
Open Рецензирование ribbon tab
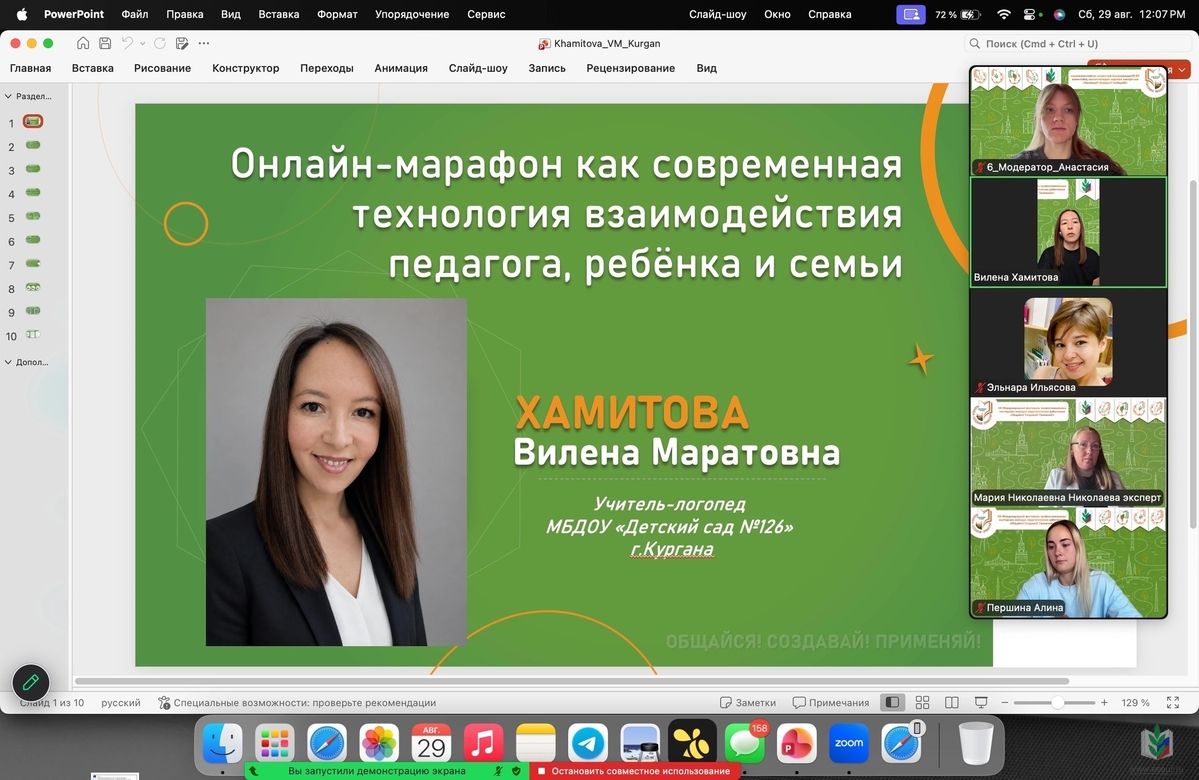630,68
